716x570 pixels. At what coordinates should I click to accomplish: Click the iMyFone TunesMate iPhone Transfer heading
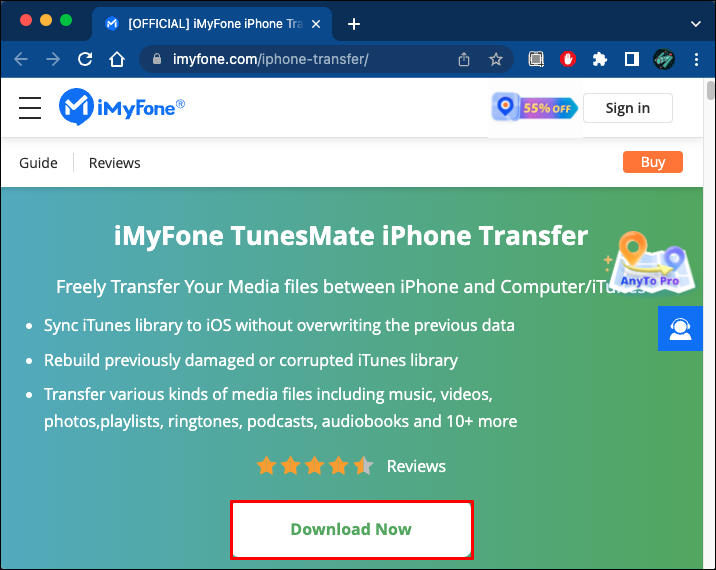pos(351,236)
